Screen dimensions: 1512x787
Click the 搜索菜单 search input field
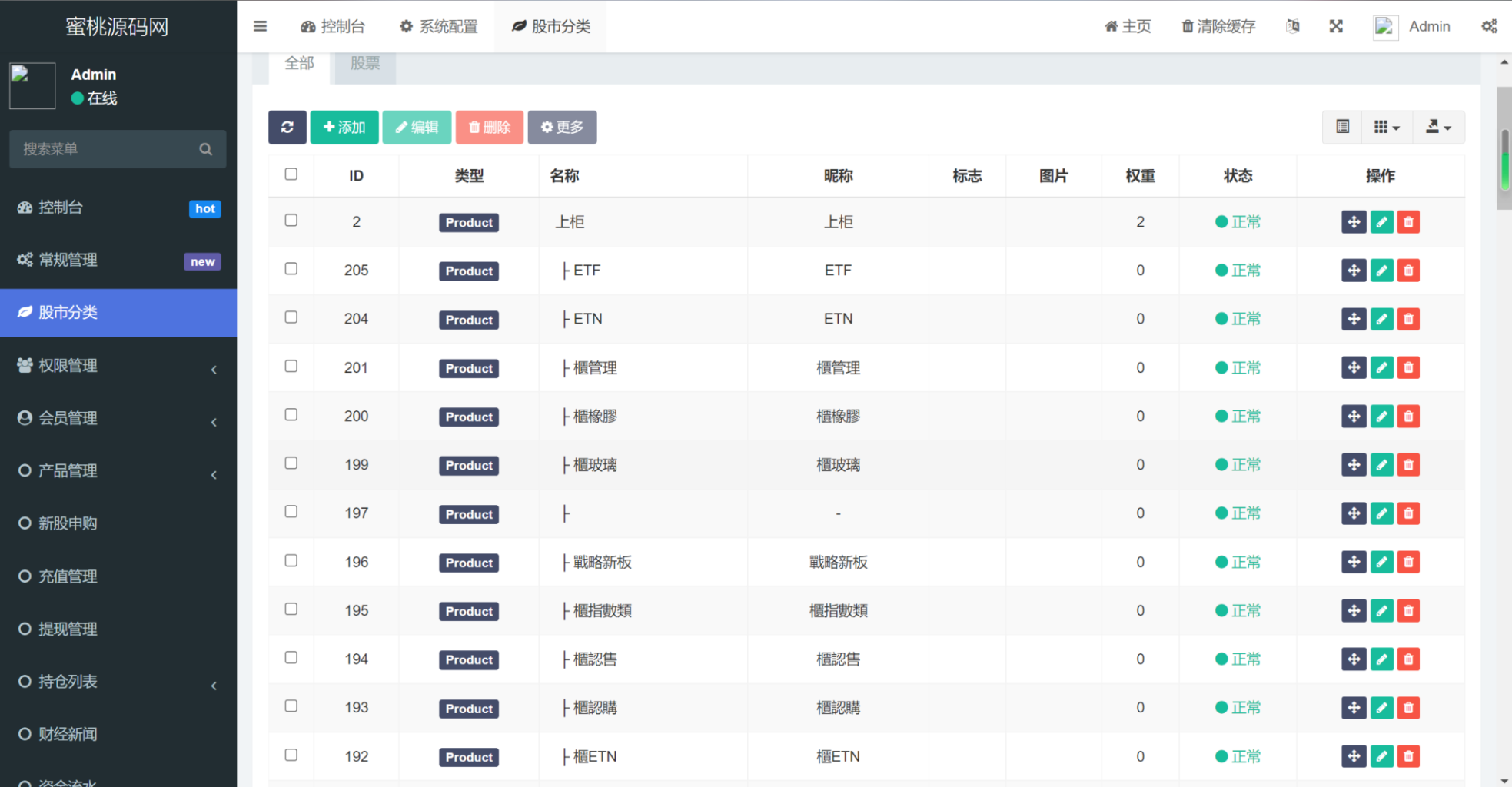[x=108, y=149]
